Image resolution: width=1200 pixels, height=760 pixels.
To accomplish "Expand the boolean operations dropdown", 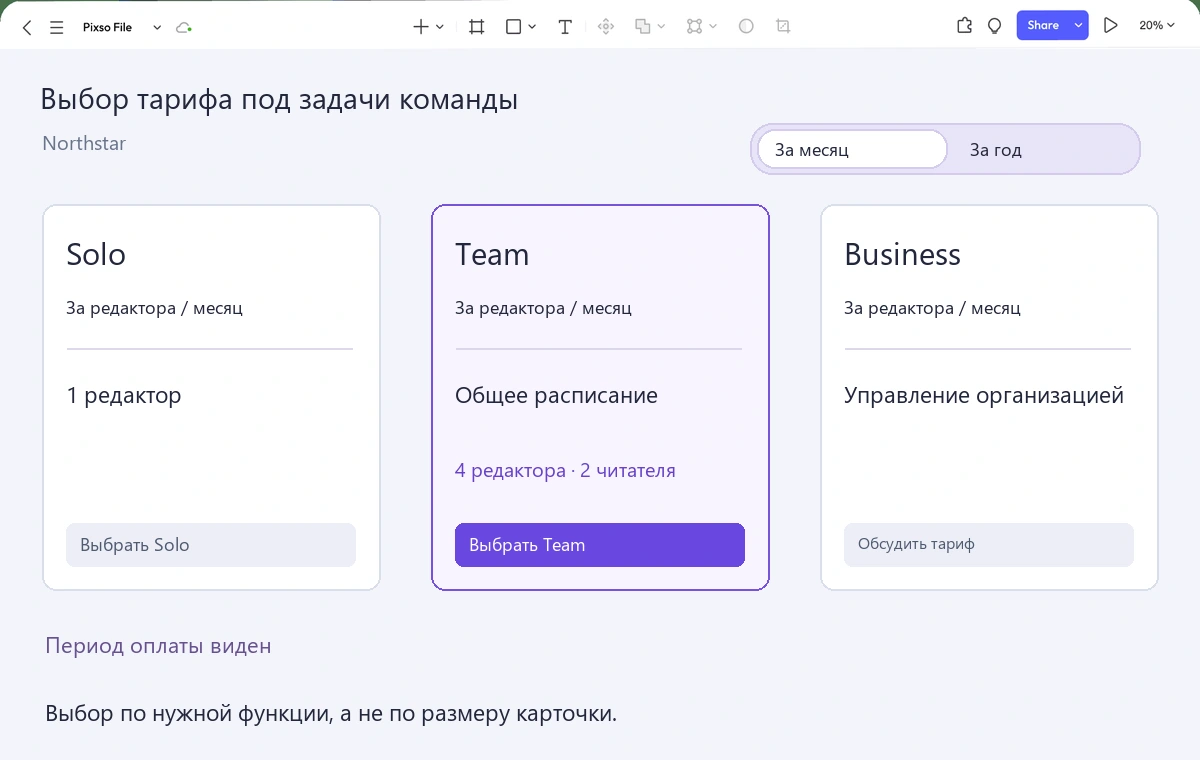I will coord(661,27).
